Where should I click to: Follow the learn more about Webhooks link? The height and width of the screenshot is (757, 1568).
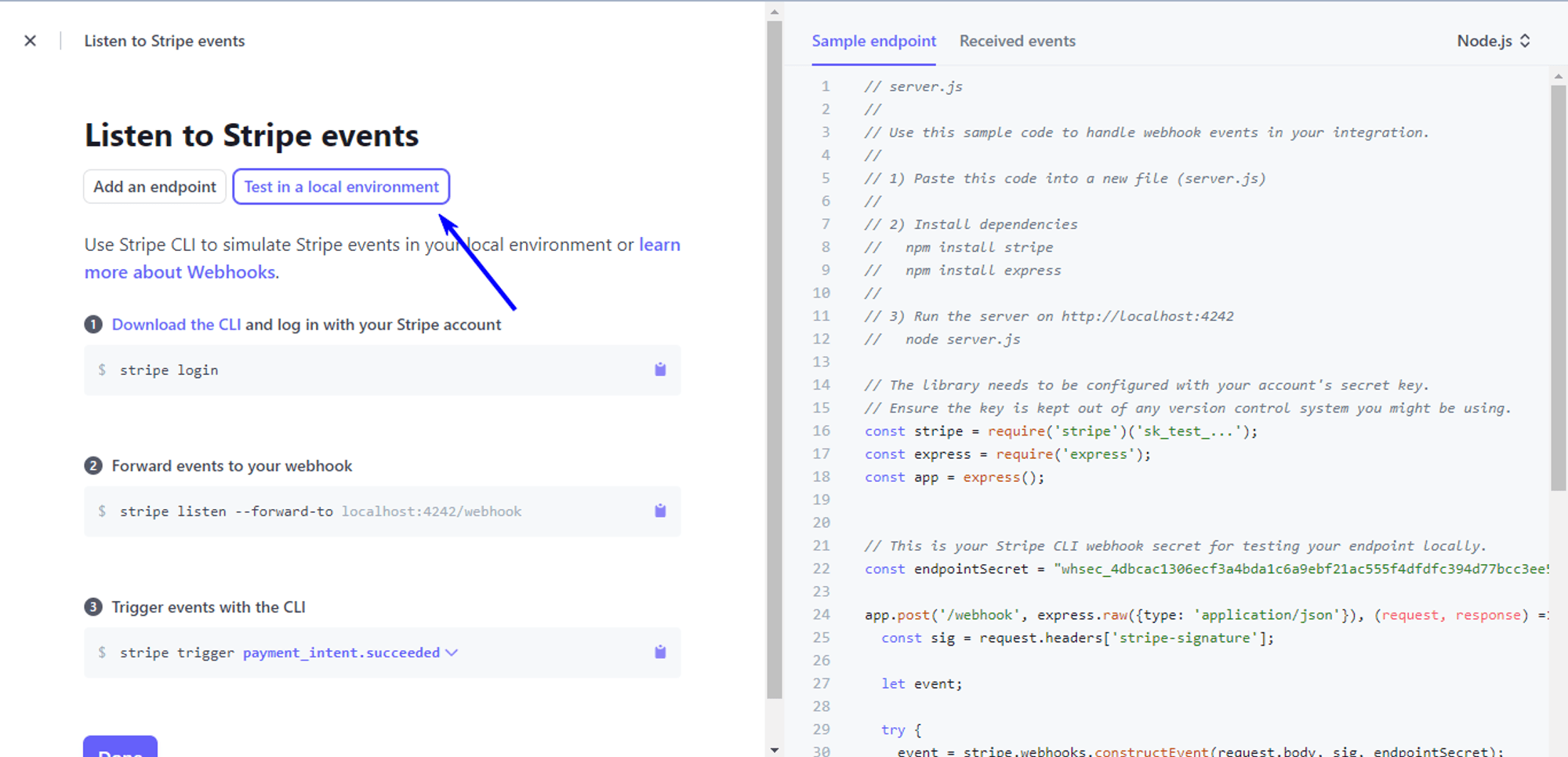(x=180, y=272)
